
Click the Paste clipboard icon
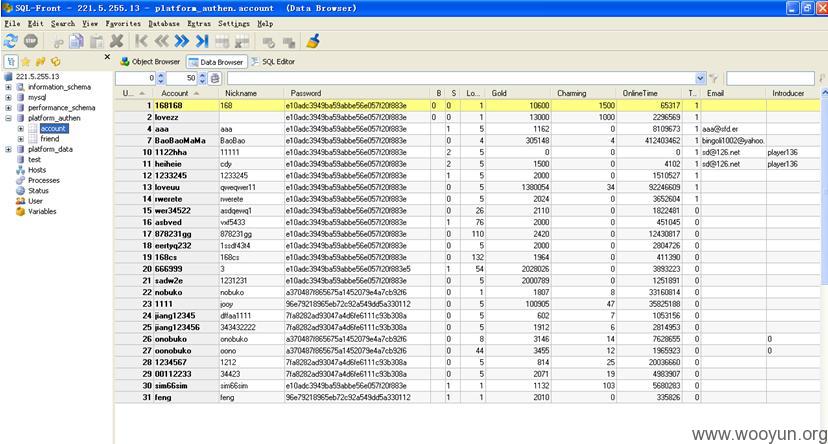[x=97, y=42]
